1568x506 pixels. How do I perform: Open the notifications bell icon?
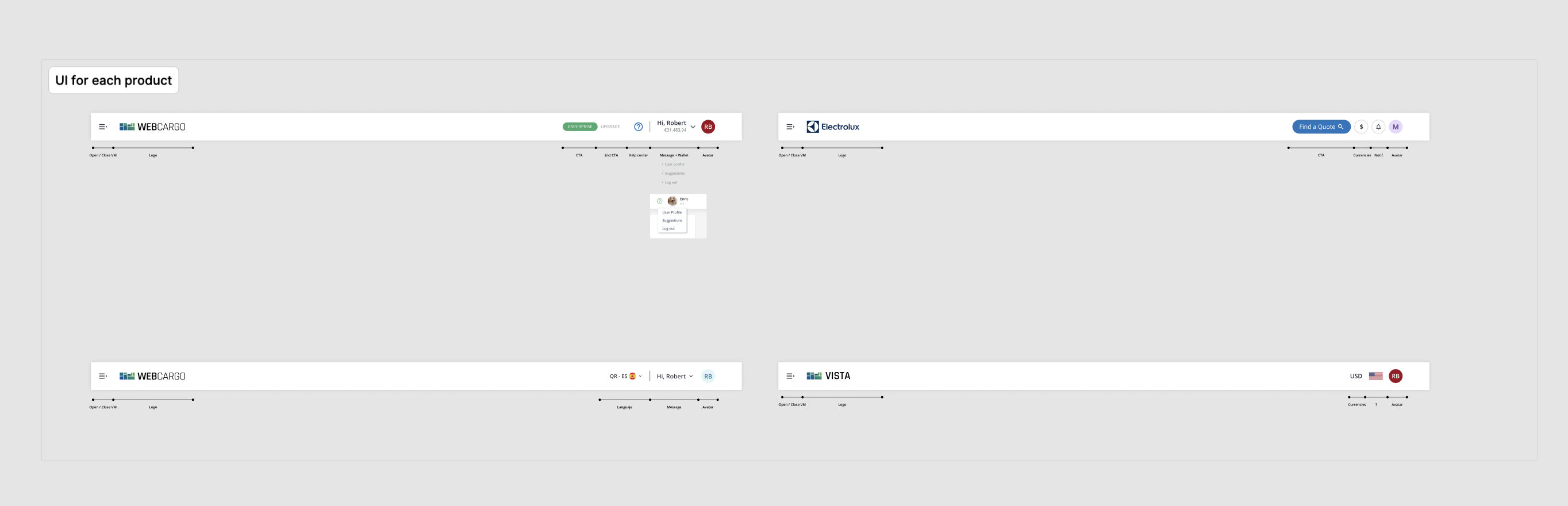point(1378,126)
